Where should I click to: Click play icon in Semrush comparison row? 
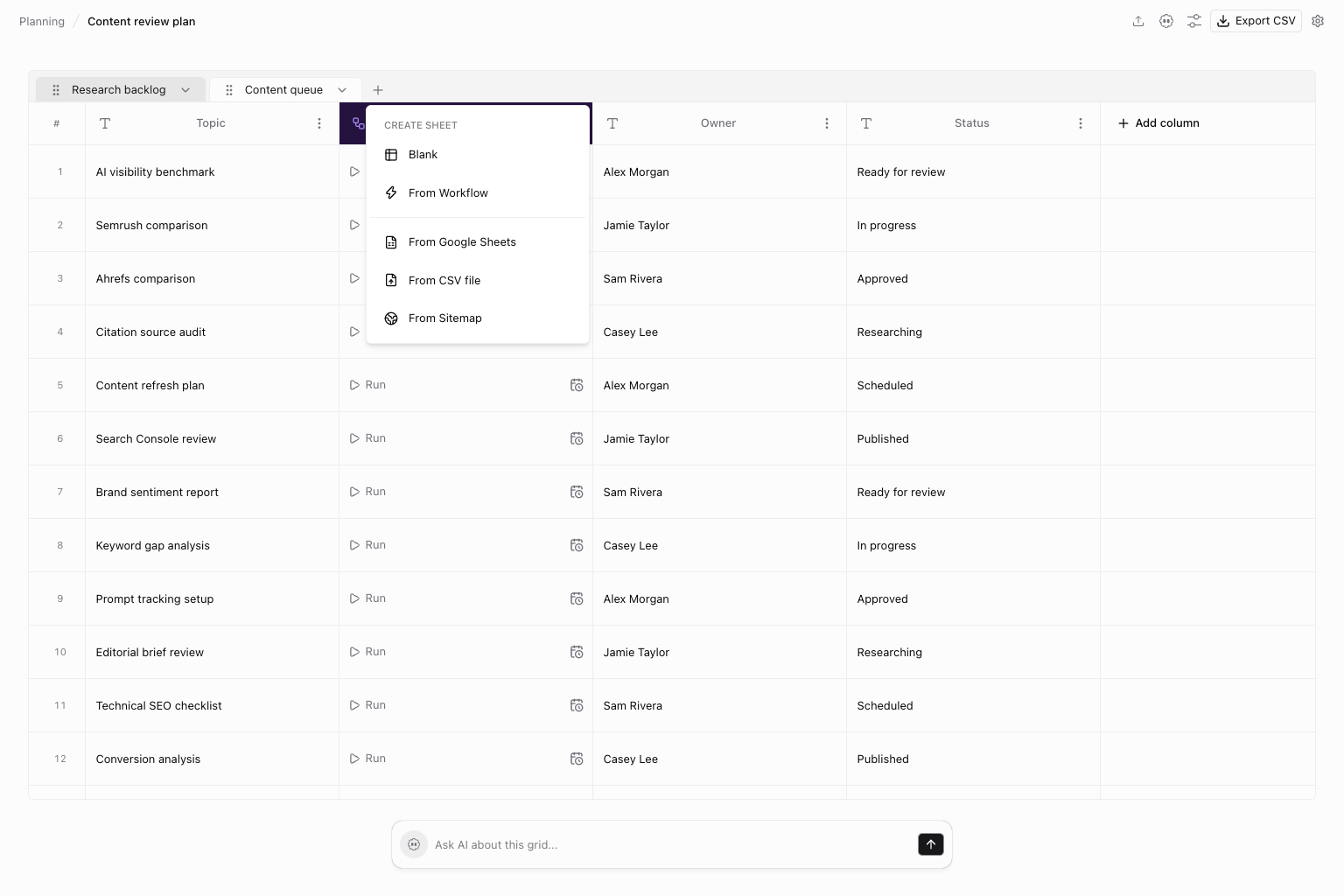tap(354, 225)
